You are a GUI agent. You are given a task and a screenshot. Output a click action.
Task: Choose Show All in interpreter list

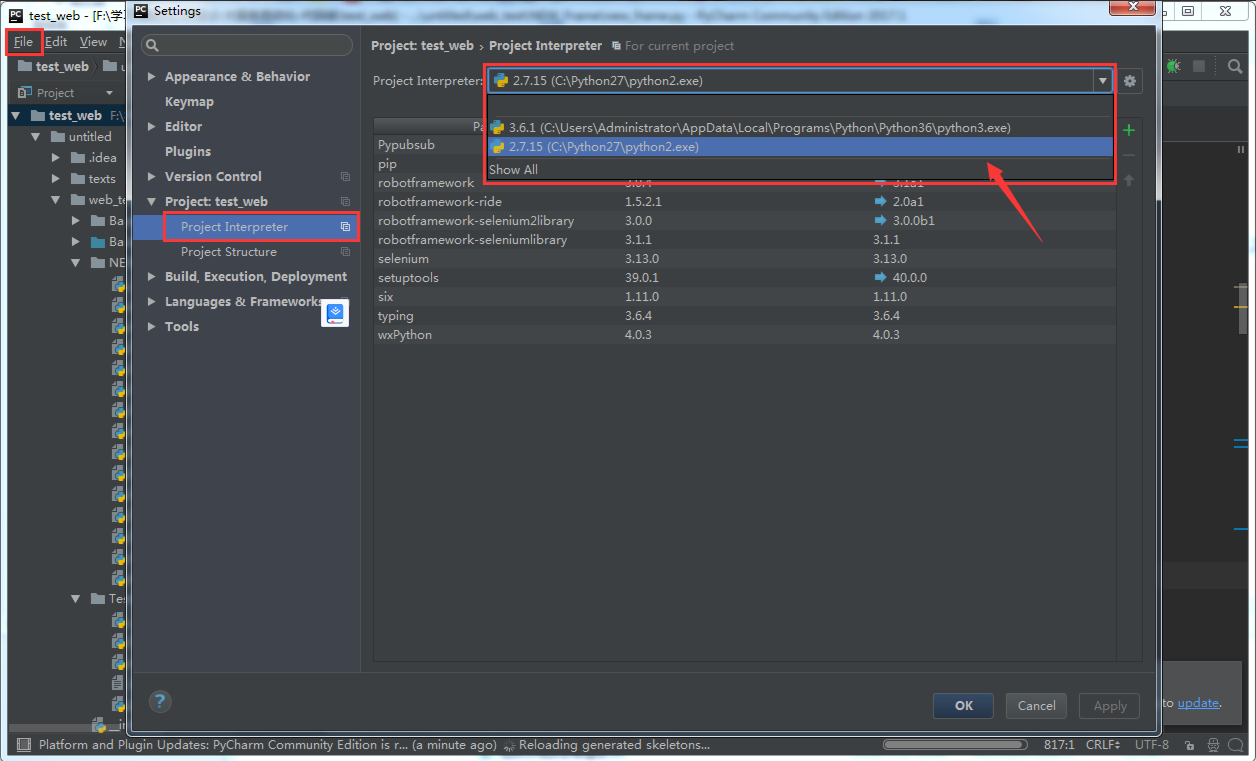click(513, 170)
